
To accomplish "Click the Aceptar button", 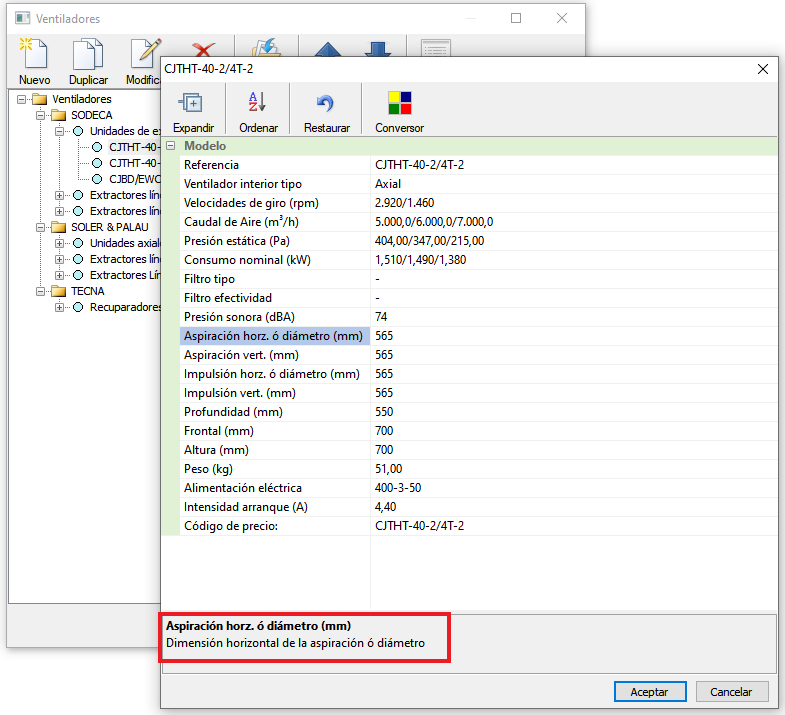I will (x=650, y=691).
